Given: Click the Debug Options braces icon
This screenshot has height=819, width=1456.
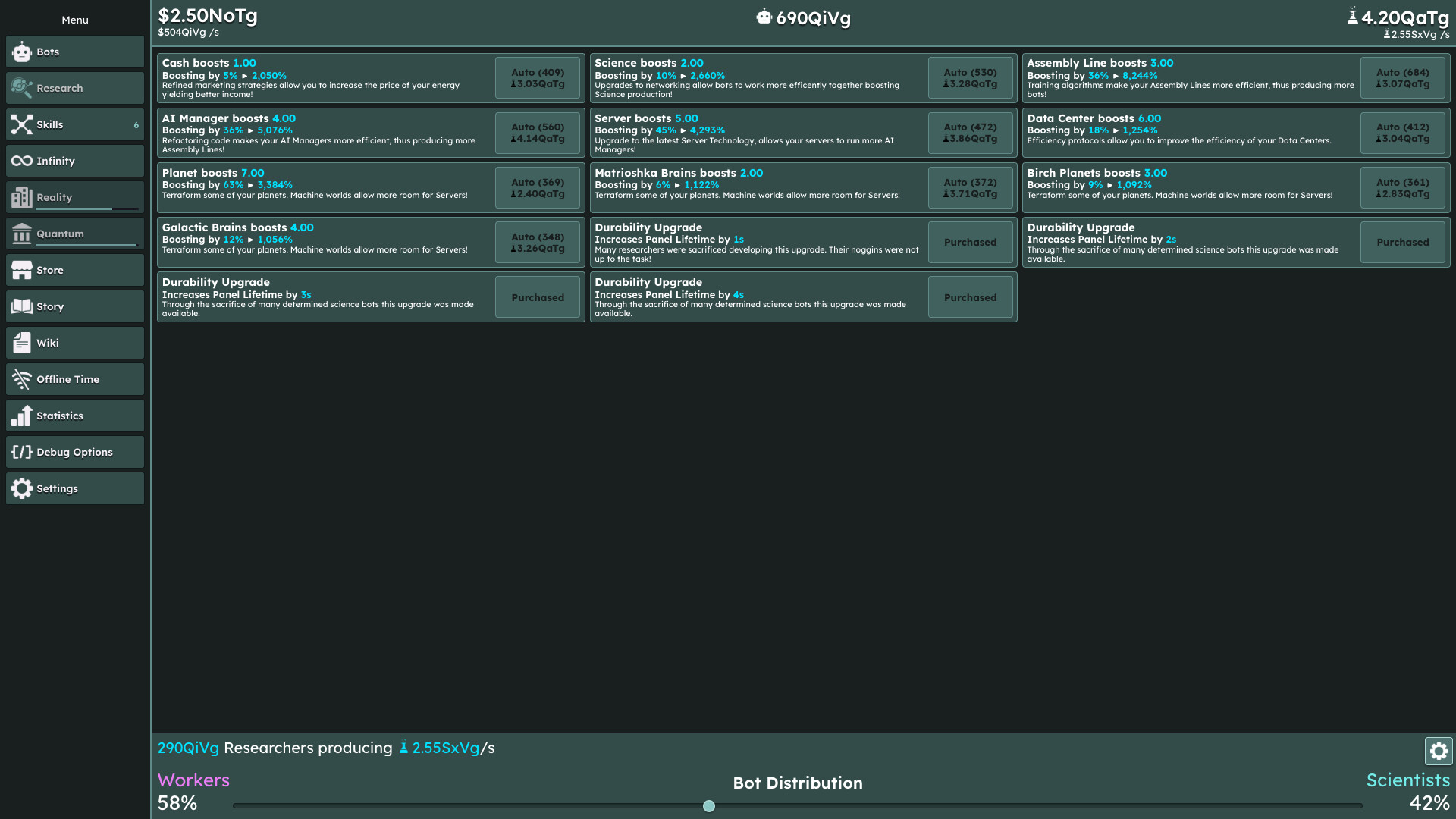Looking at the screenshot, I should click(22, 452).
